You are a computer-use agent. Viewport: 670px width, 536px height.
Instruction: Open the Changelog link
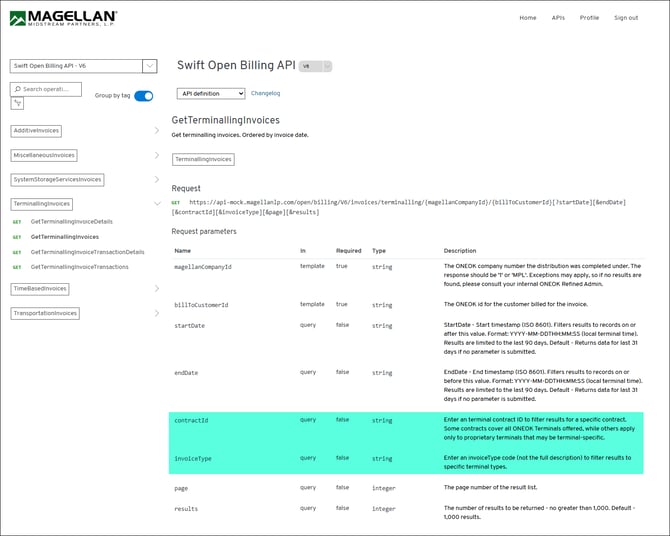(265, 94)
